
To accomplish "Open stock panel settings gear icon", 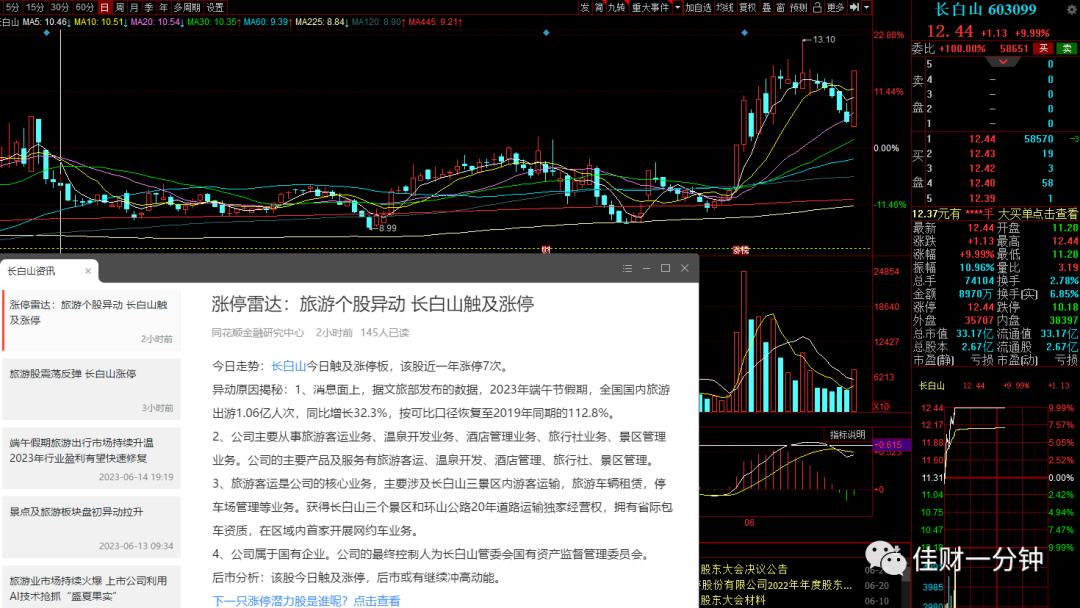I will coord(1071,9).
